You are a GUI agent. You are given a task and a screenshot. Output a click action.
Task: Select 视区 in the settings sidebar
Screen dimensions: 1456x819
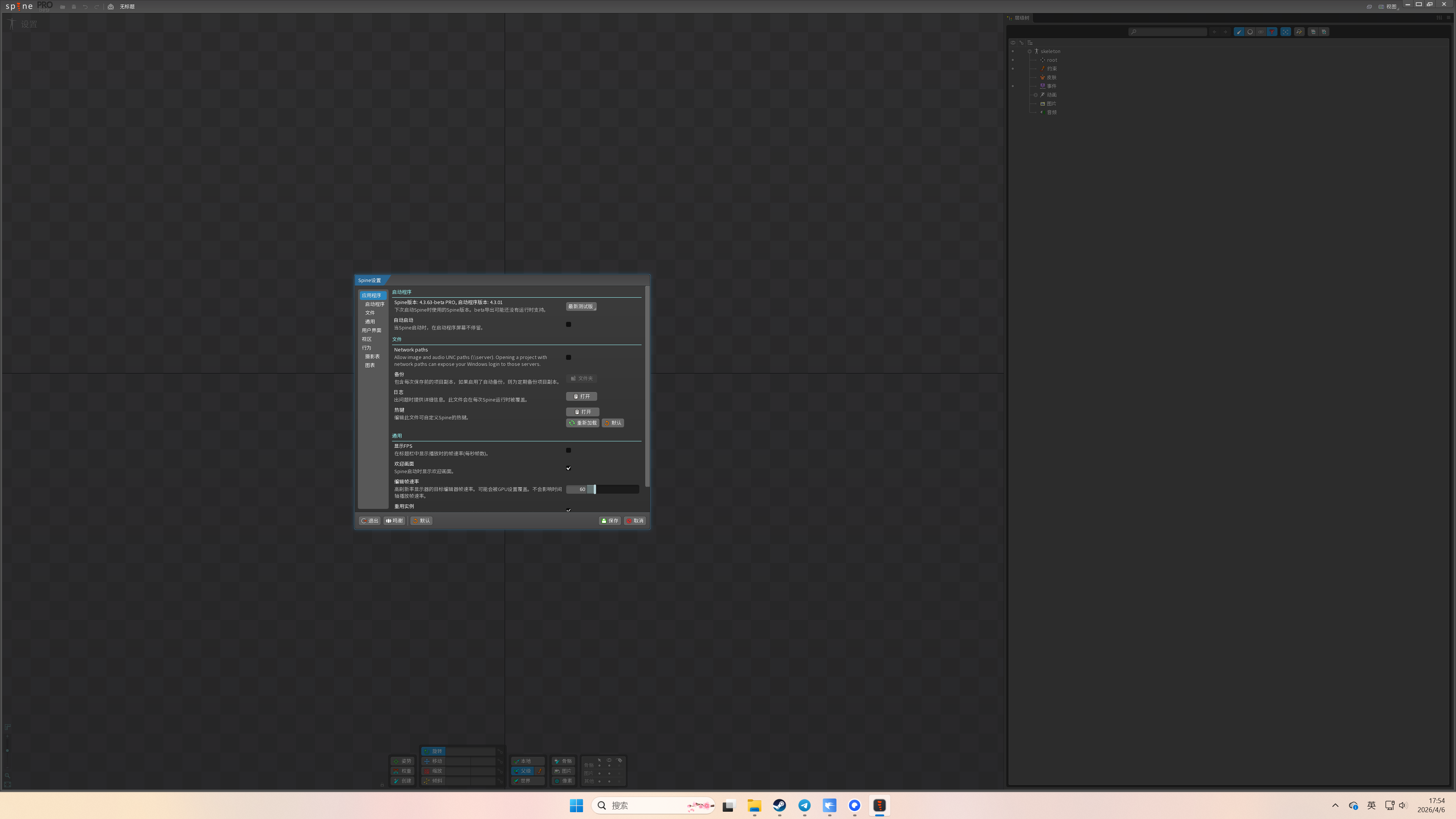coord(367,339)
